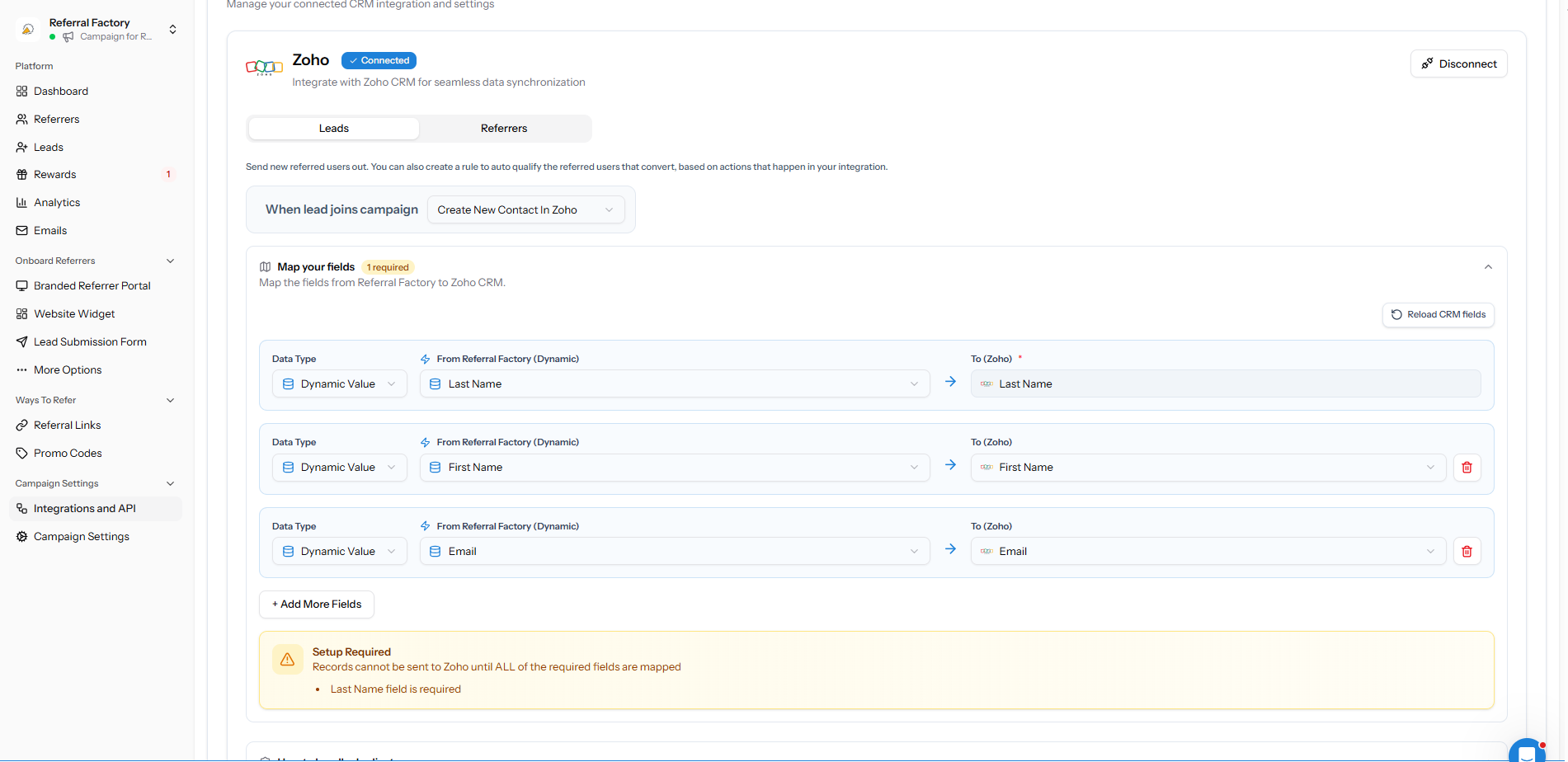Click the Disconnect button
Image resolution: width=1568 pixels, height=762 pixels.
[1458, 64]
